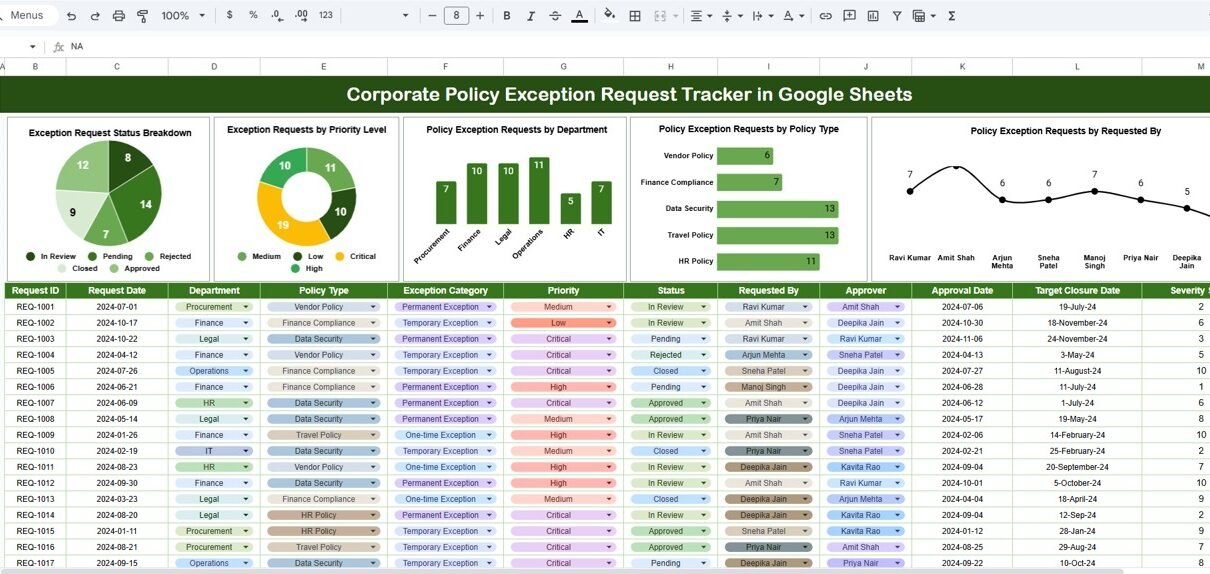Image resolution: width=1210 pixels, height=574 pixels.
Task: Click the Insert link icon
Action: [x=825, y=16]
